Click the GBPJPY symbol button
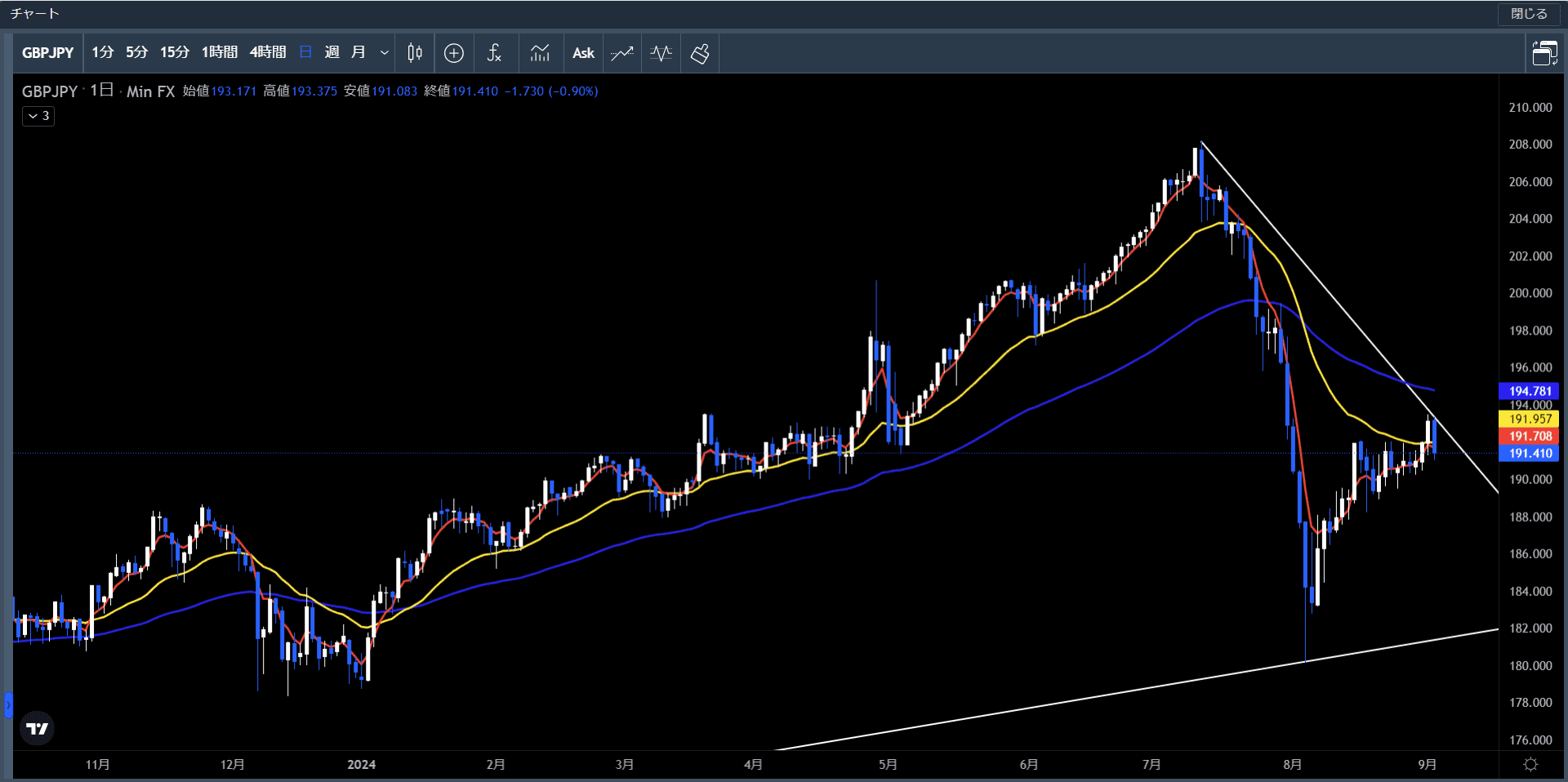The height and width of the screenshot is (782, 1568). coord(48,53)
